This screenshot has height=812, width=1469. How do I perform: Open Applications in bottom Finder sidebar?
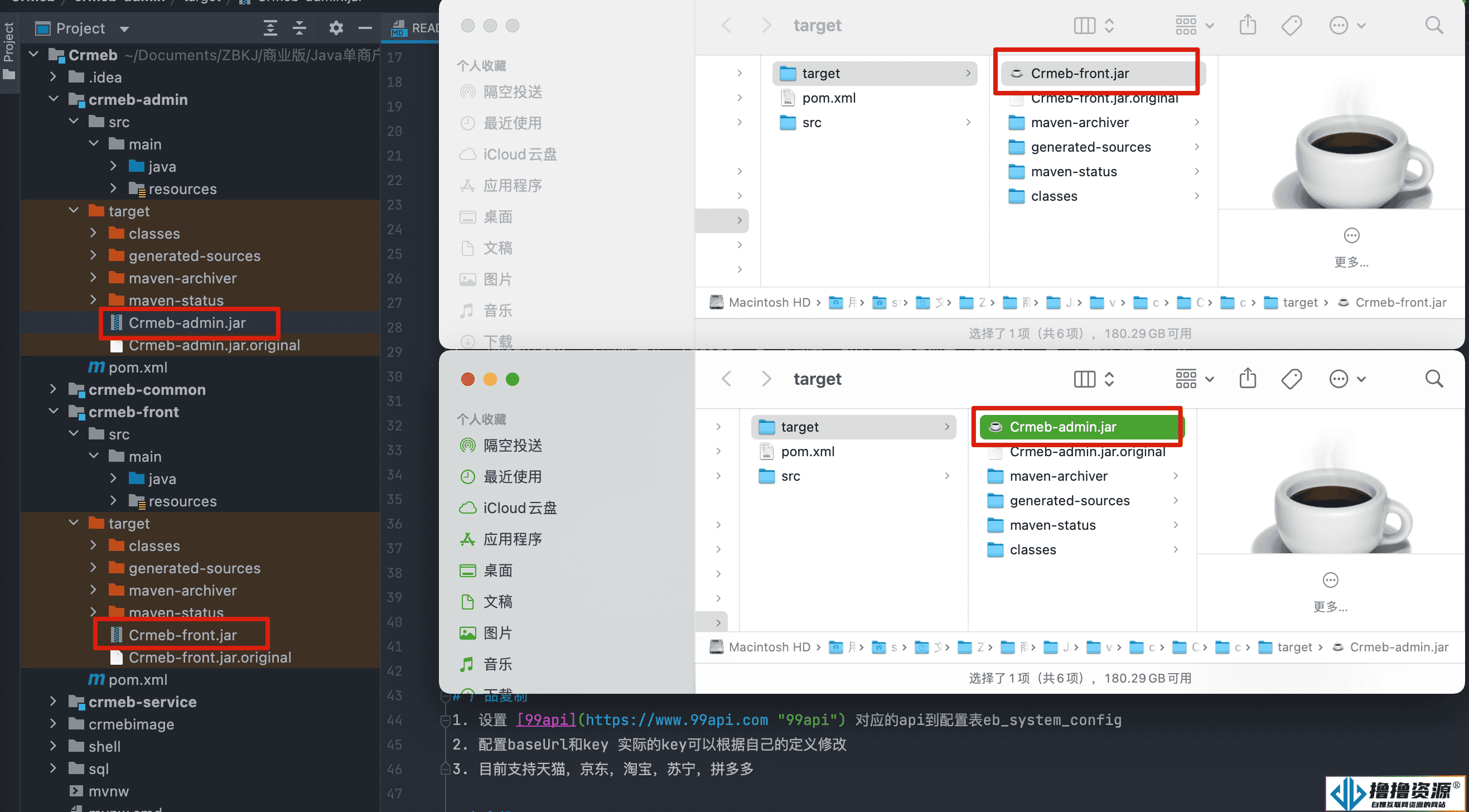click(501, 539)
